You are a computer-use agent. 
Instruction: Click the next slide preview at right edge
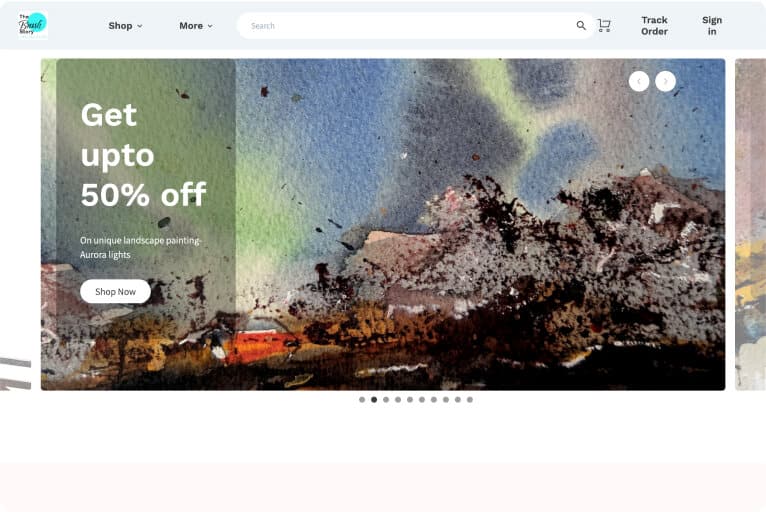(750, 225)
